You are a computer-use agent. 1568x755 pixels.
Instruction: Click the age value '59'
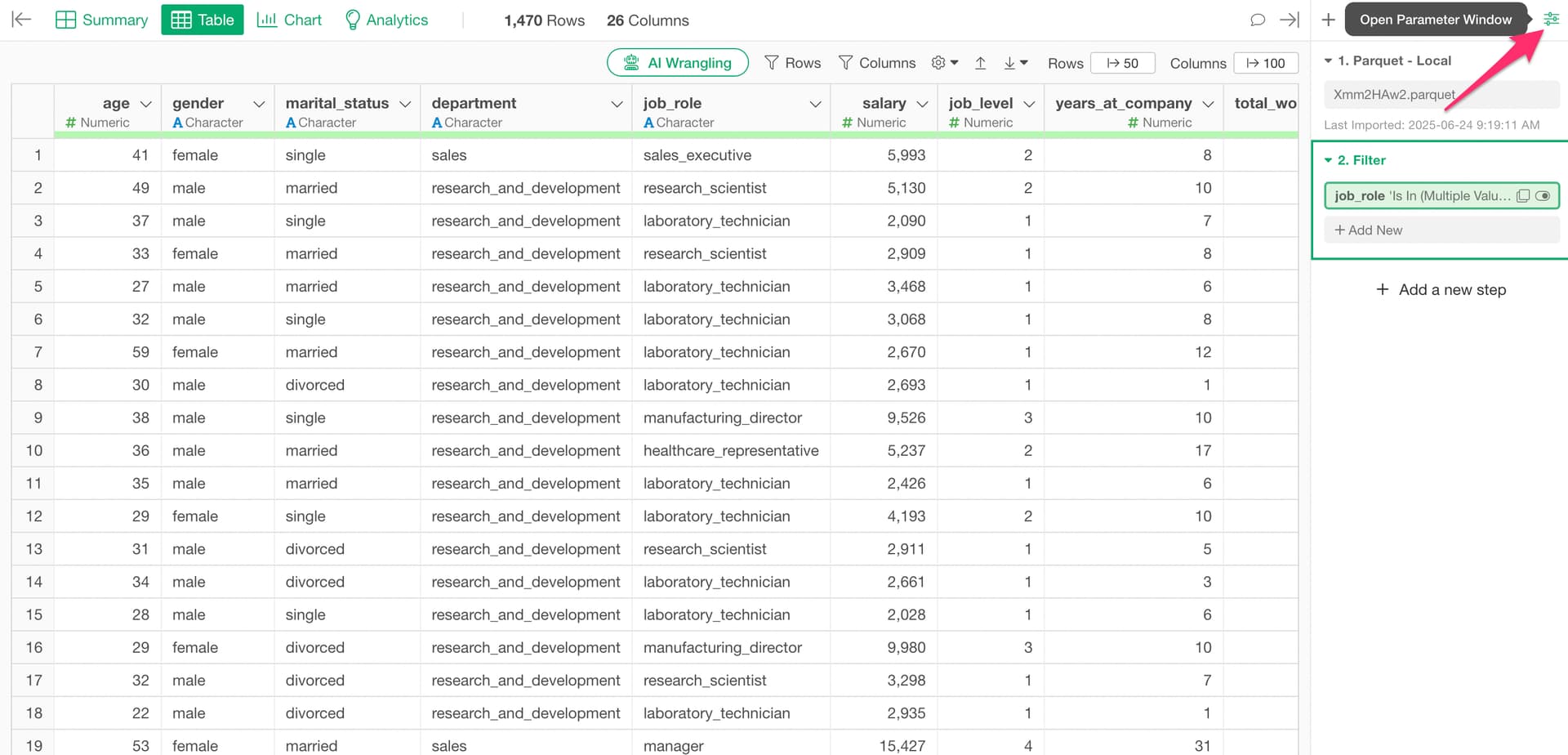(x=108, y=352)
